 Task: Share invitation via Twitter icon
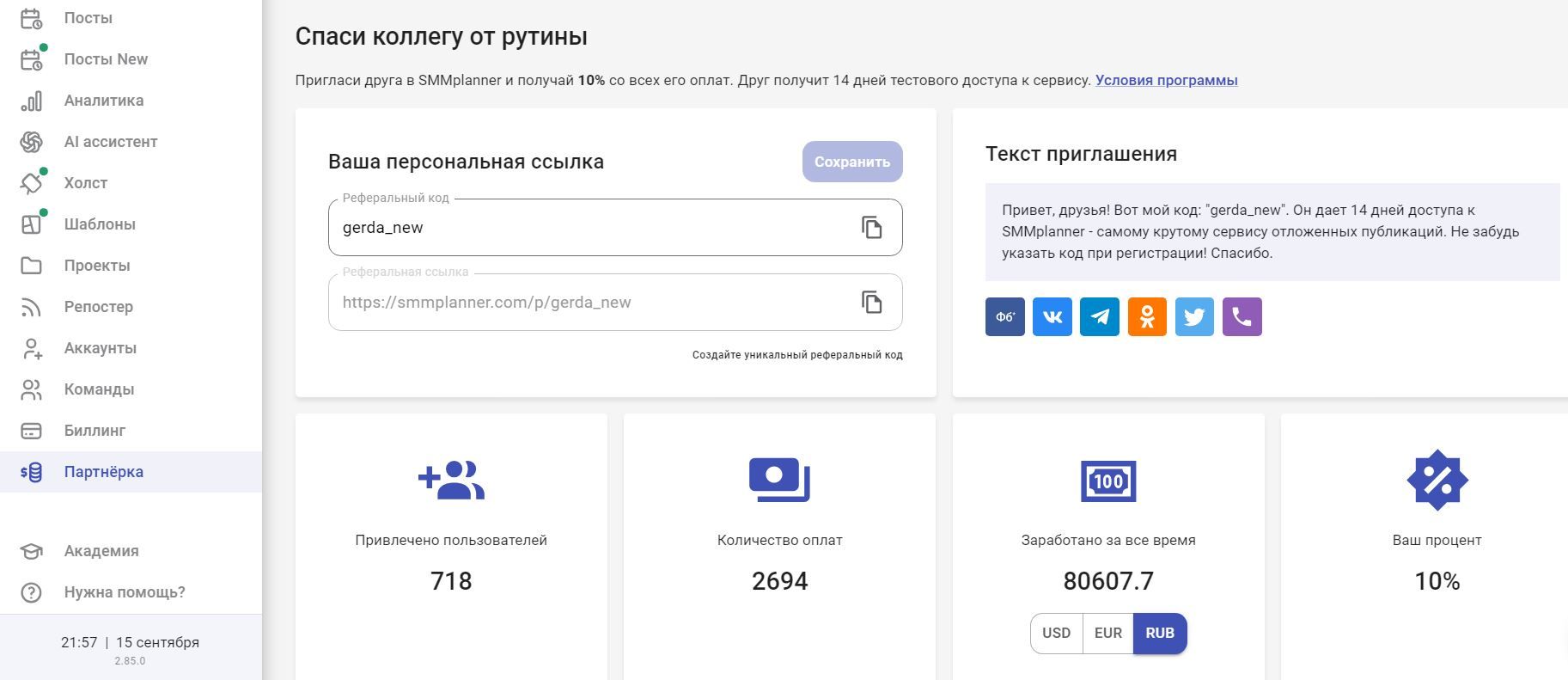(x=1194, y=316)
